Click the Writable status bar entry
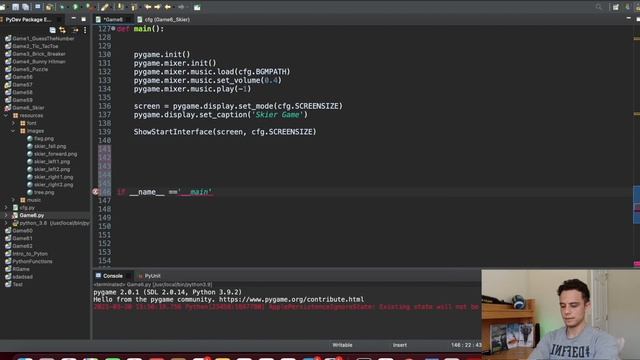 pyautogui.click(x=342, y=345)
